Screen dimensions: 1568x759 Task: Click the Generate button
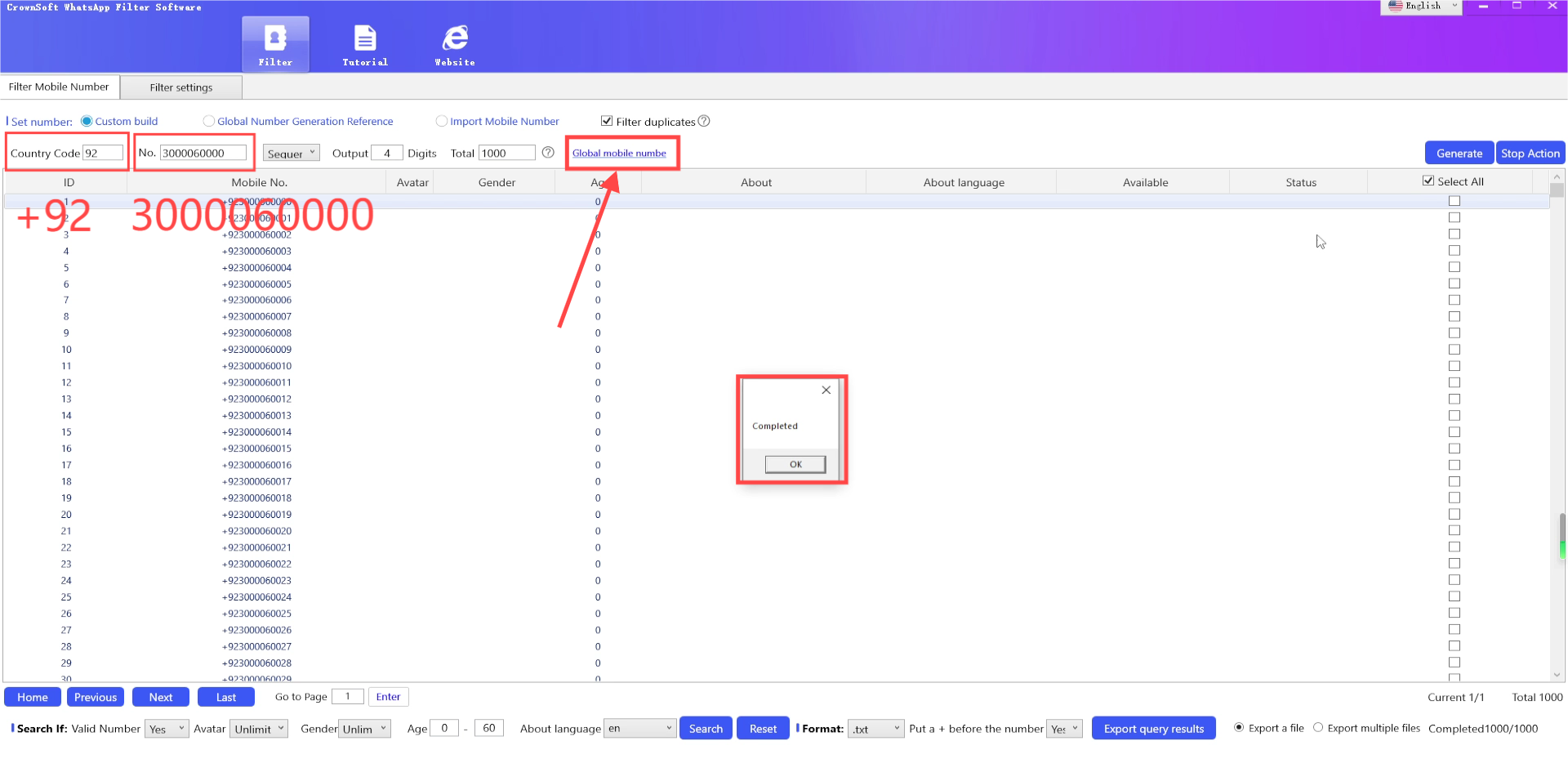click(1459, 153)
